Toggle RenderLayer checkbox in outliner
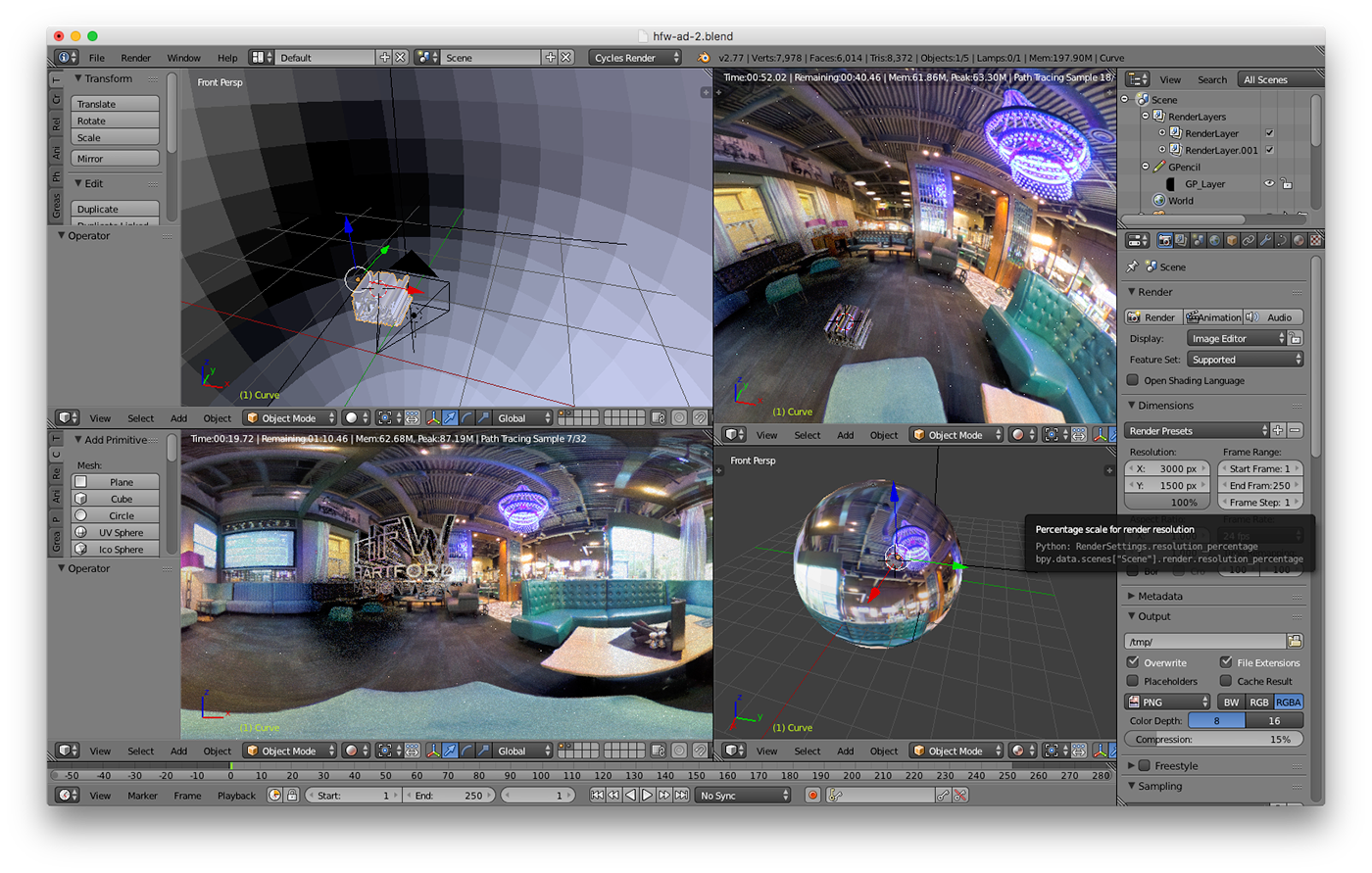The width and height of the screenshot is (1372, 873). [x=1270, y=133]
